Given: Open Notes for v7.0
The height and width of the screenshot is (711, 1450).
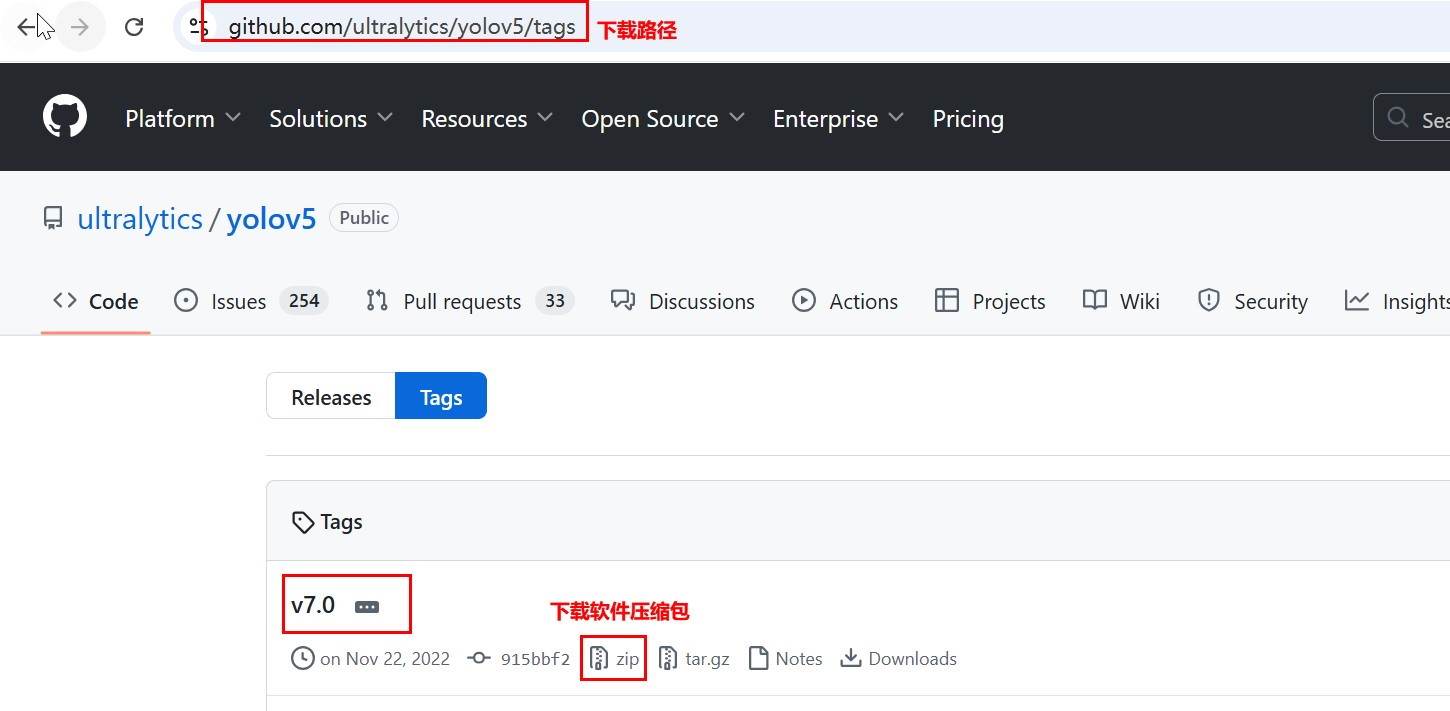Looking at the screenshot, I should pos(786,658).
